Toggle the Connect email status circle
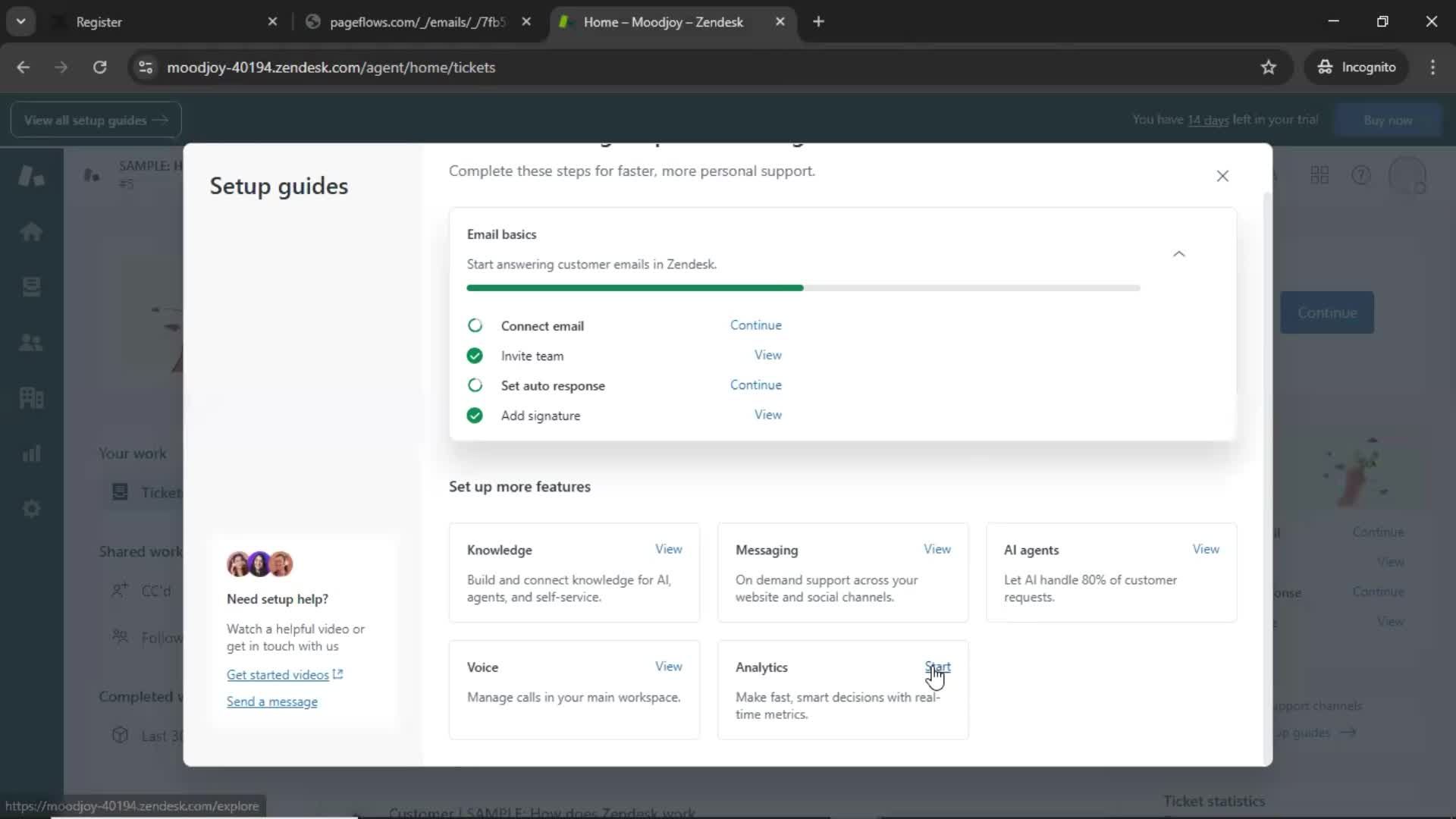The height and width of the screenshot is (819, 1456). (x=475, y=325)
